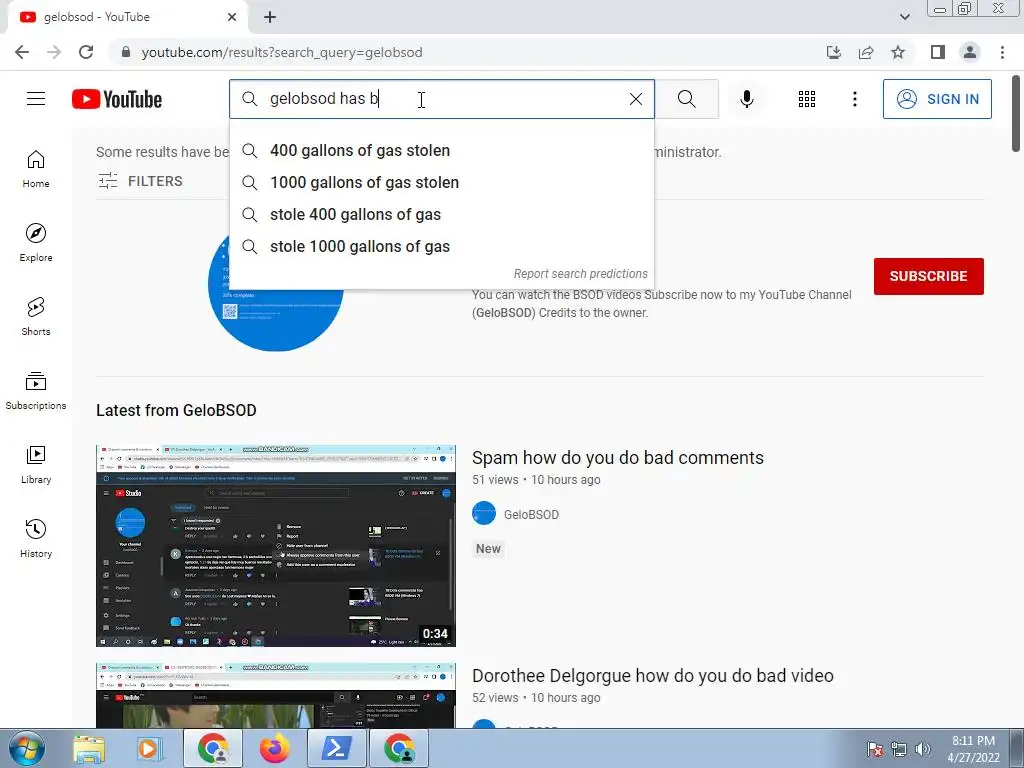Open the Dorothee Delgorgue video thumbnail
This screenshot has width=1024, height=768.
pos(276,696)
